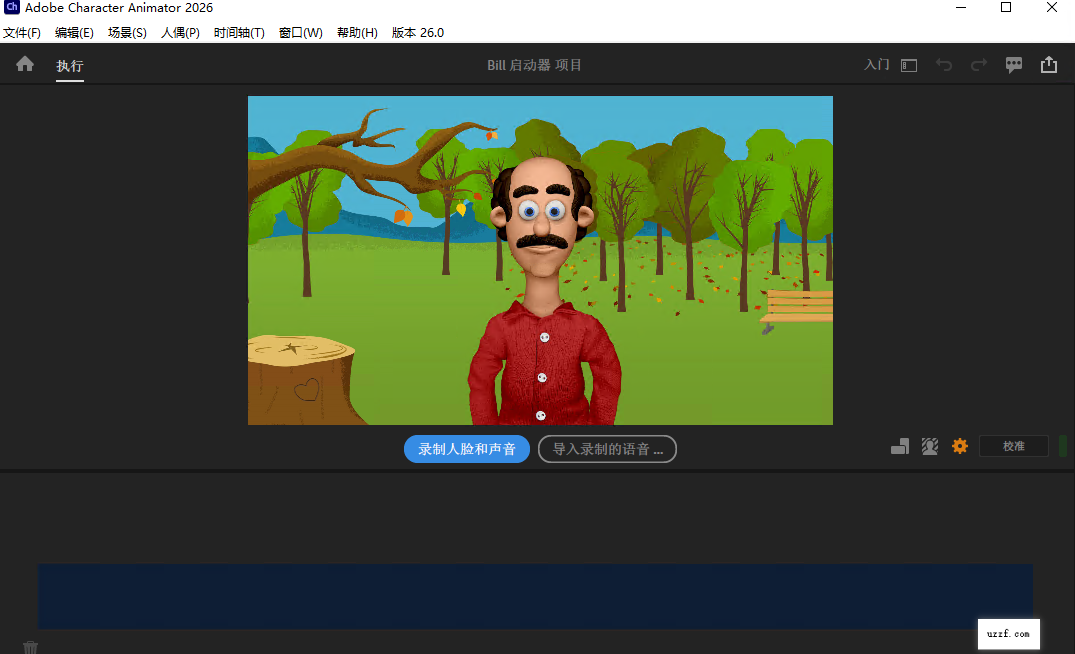1075x654 pixels.
Task: Toggle the scene layers icon near 校准
Action: (x=899, y=446)
